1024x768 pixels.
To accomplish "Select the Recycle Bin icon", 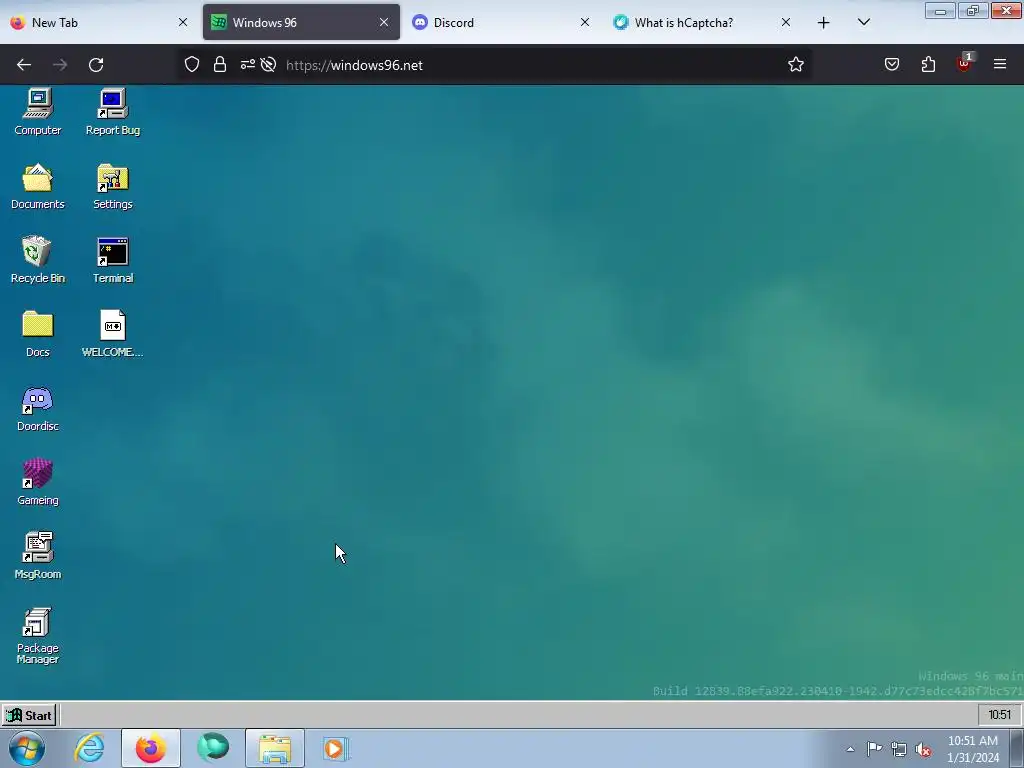I will 37,259.
